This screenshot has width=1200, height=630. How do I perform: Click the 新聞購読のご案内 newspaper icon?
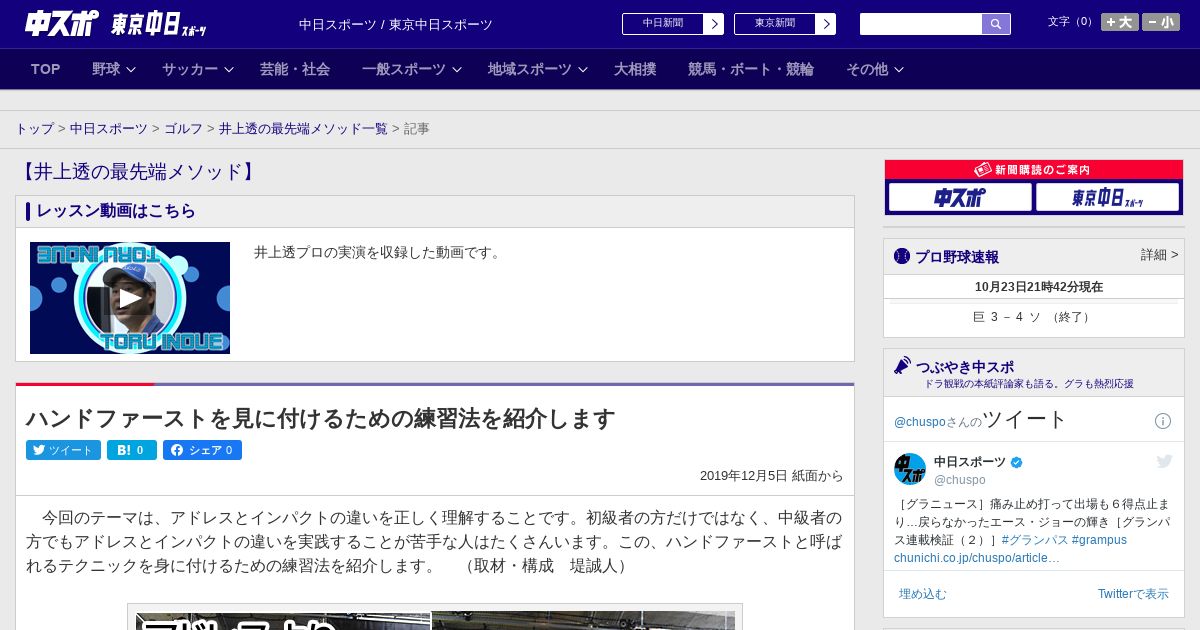[983, 170]
